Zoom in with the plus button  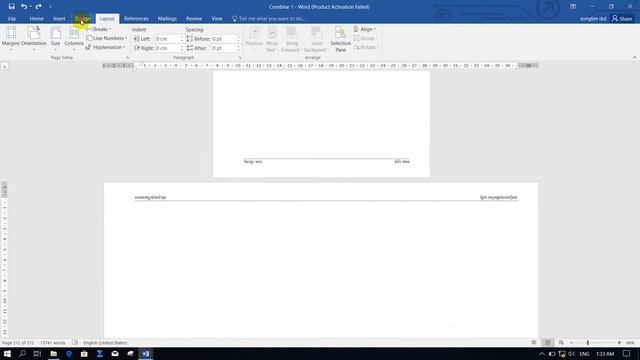point(620,343)
